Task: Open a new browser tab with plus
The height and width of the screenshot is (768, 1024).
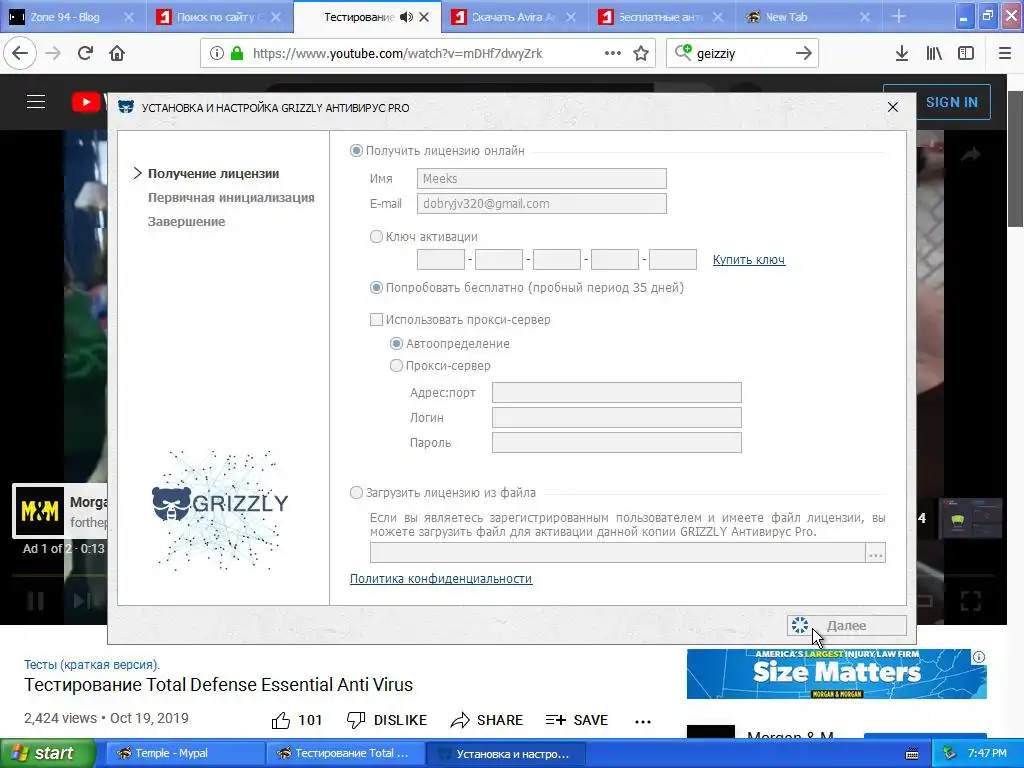Action: (x=899, y=17)
